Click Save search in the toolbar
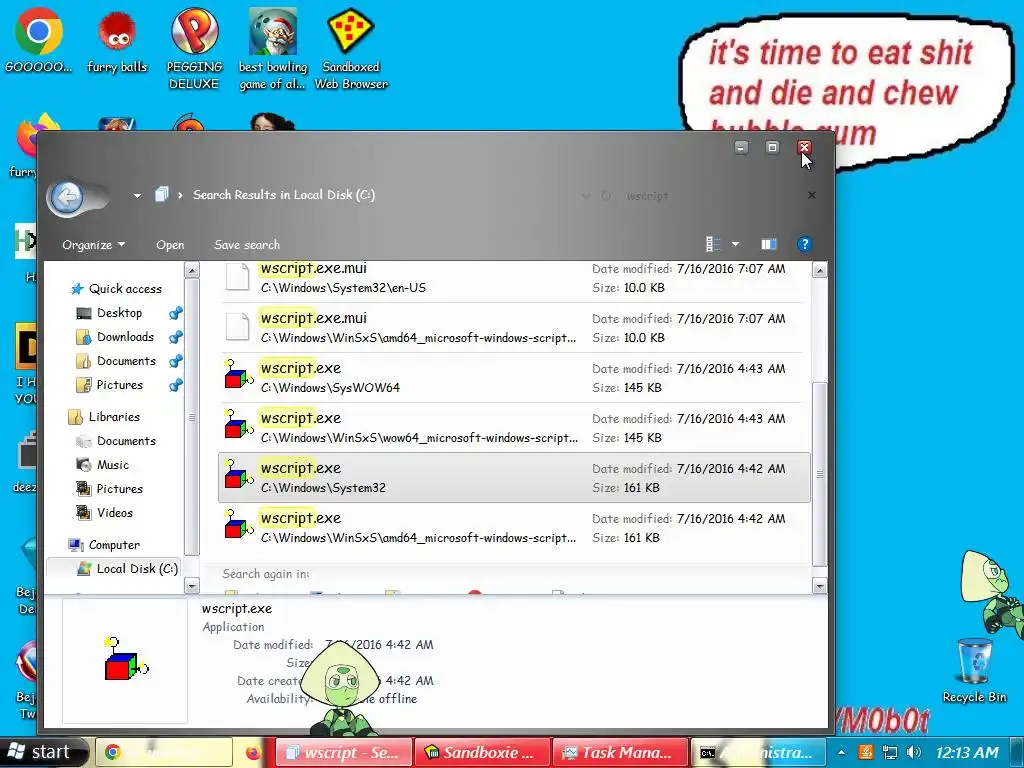The image size is (1024, 768). pyautogui.click(x=247, y=245)
